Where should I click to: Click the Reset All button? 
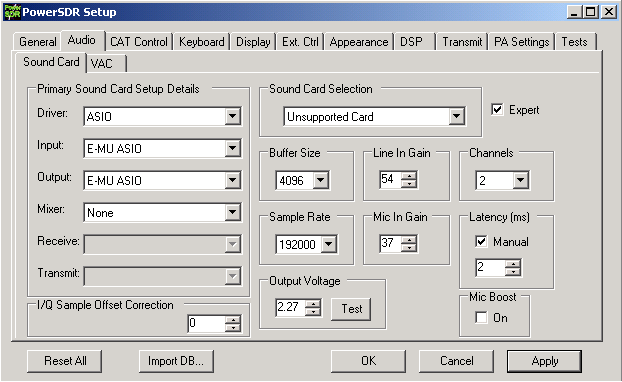pos(65,361)
